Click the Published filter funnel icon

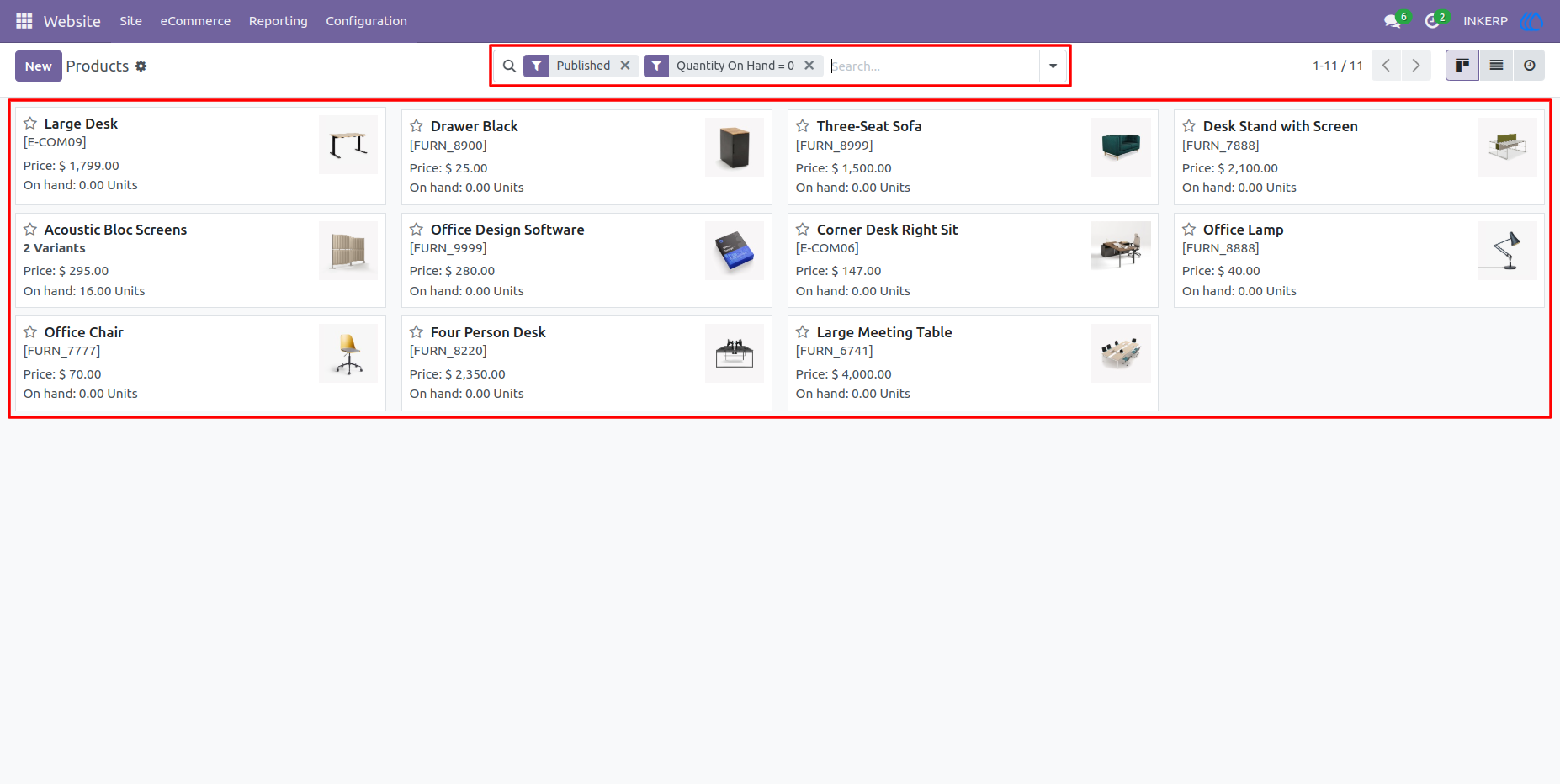point(537,66)
